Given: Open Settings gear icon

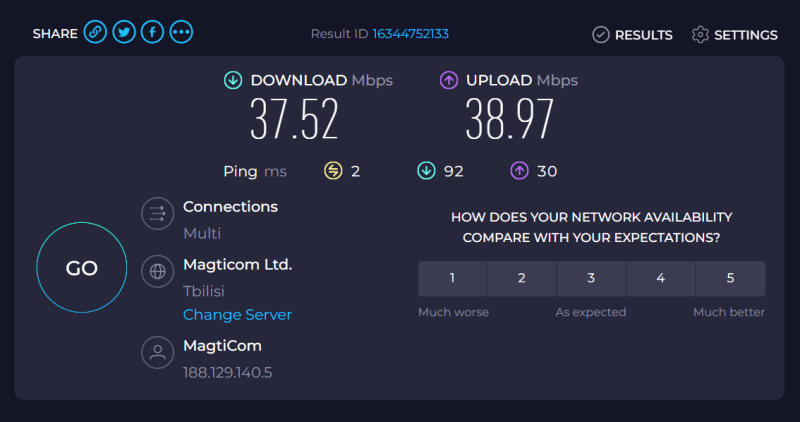Looking at the screenshot, I should [700, 35].
